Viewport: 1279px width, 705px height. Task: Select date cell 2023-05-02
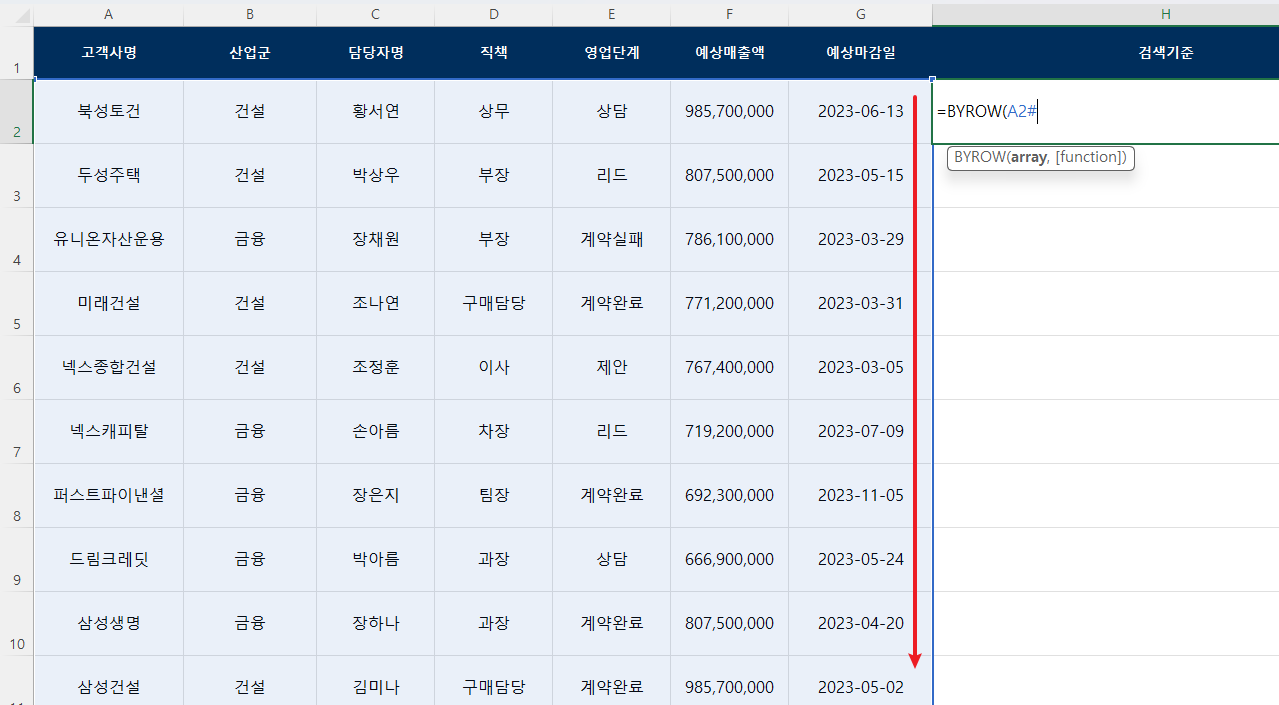[860, 681]
